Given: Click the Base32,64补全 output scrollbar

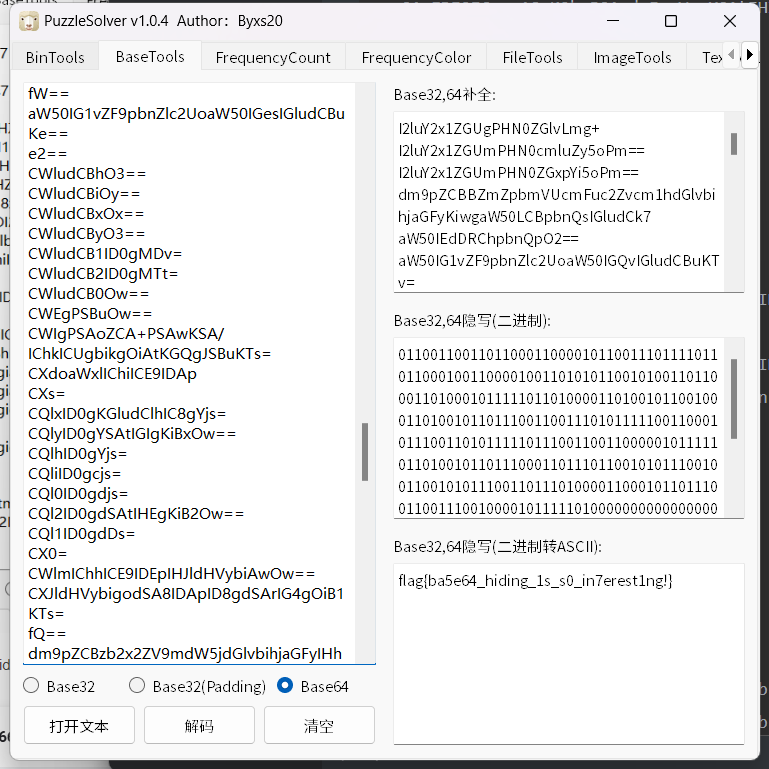Looking at the screenshot, I should (x=734, y=144).
